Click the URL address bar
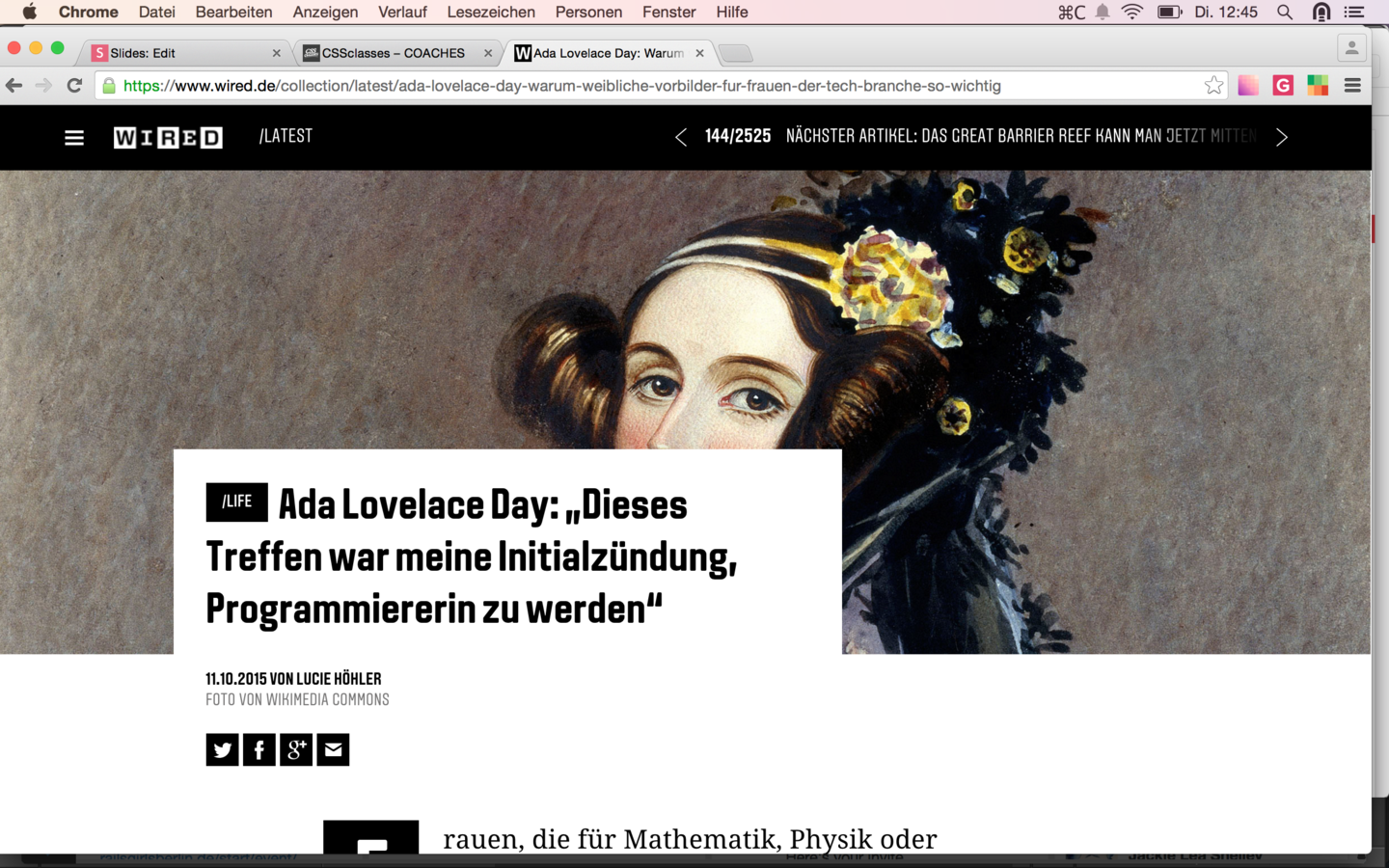1389x868 pixels. coord(660,86)
